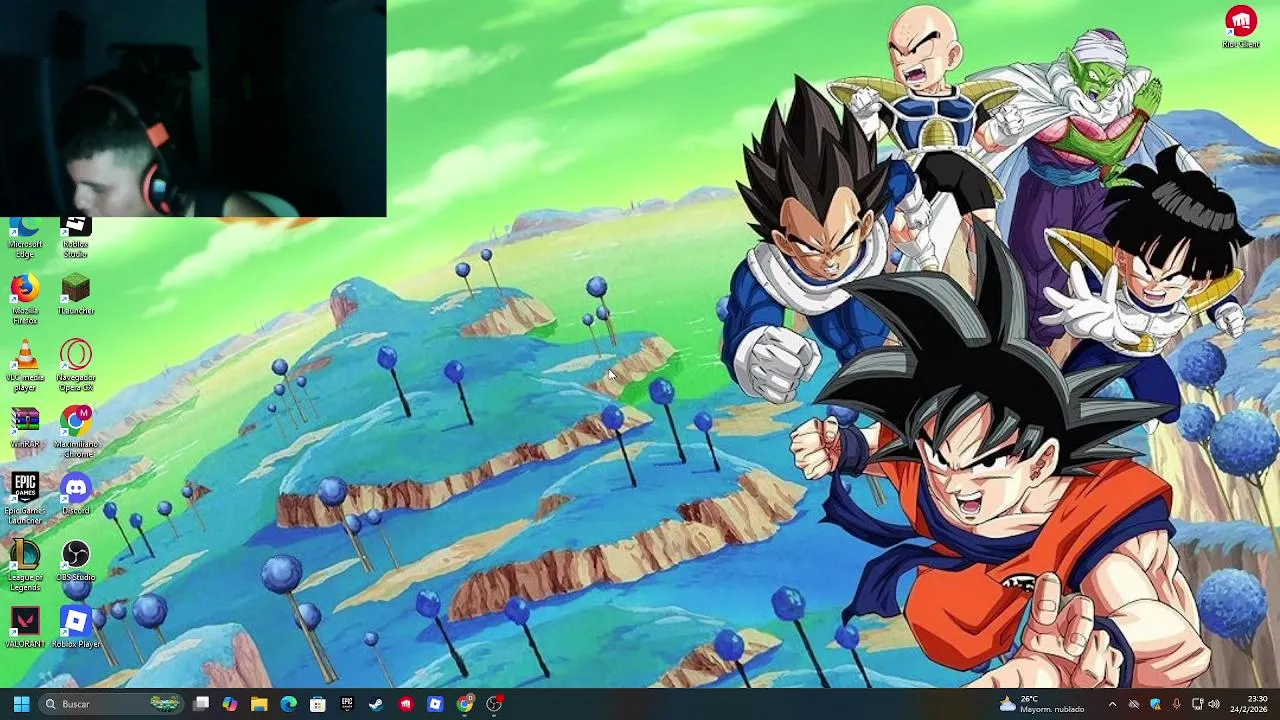Select the League of Legends desktop icon
The image size is (1280, 720).
25,567
